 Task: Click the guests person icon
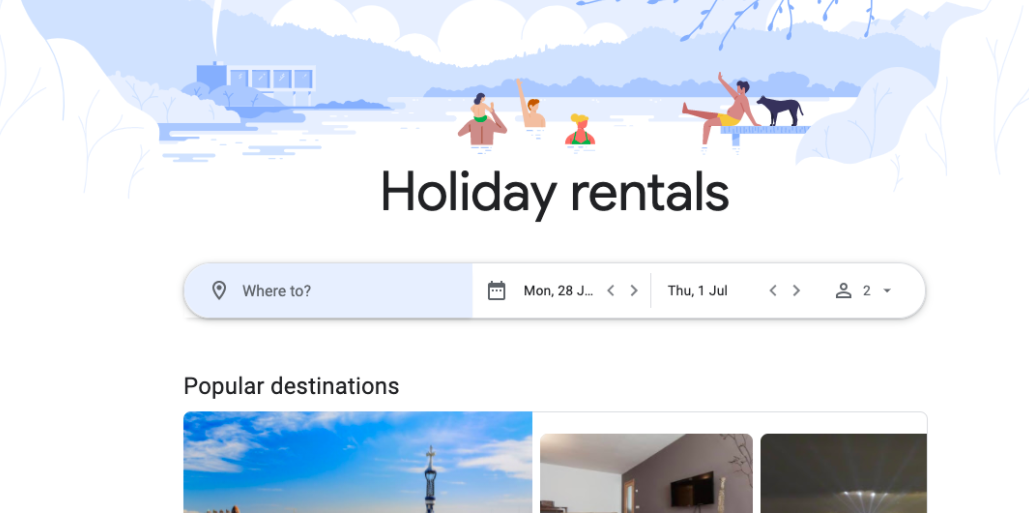pyautogui.click(x=843, y=291)
